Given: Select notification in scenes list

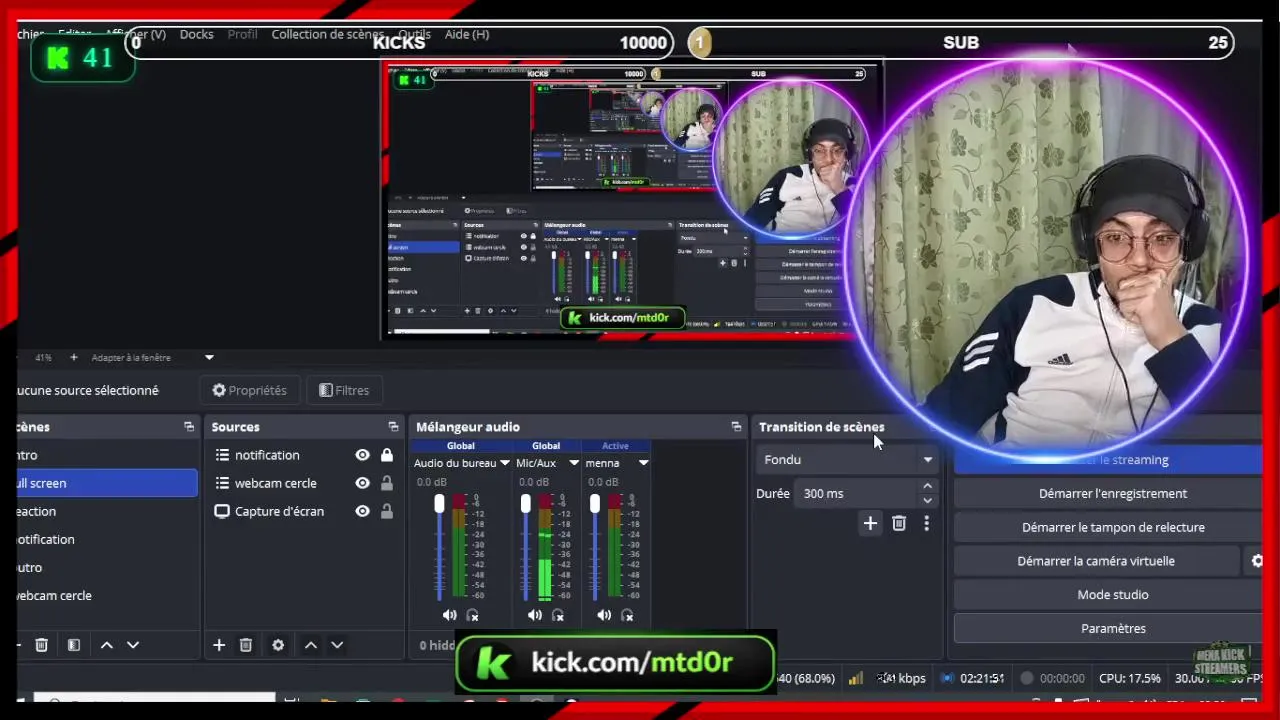Looking at the screenshot, I should (x=107, y=539).
